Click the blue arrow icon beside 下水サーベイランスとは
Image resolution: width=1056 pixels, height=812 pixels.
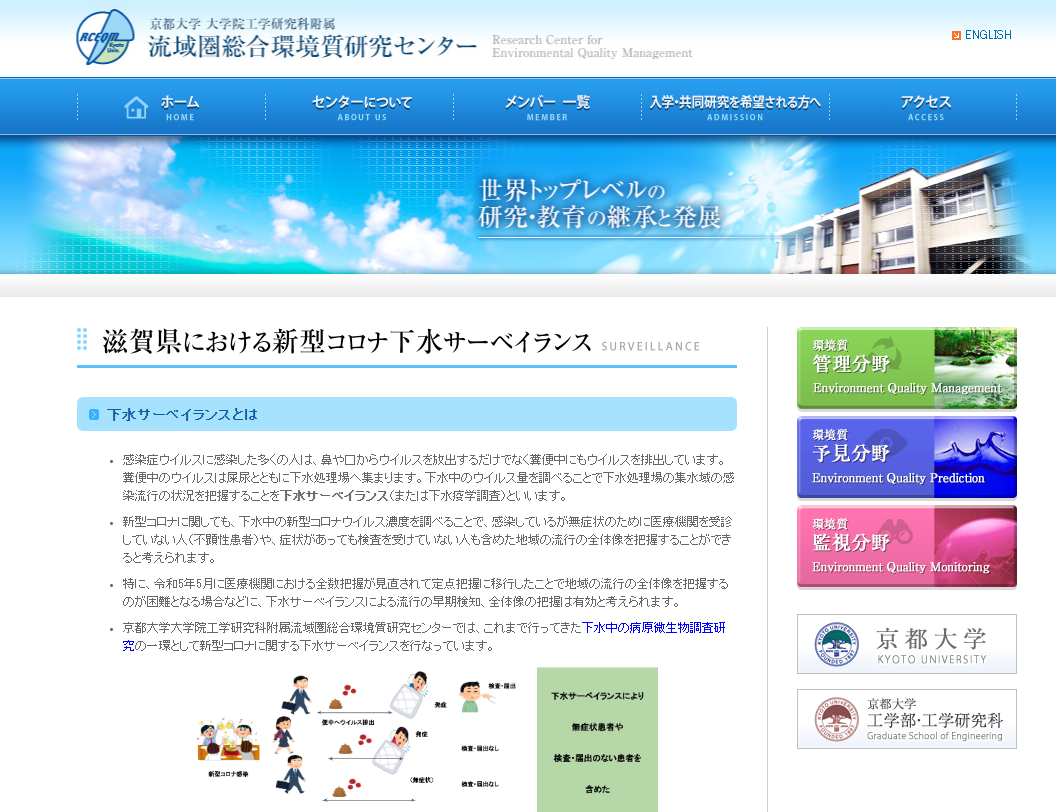coord(94,414)
